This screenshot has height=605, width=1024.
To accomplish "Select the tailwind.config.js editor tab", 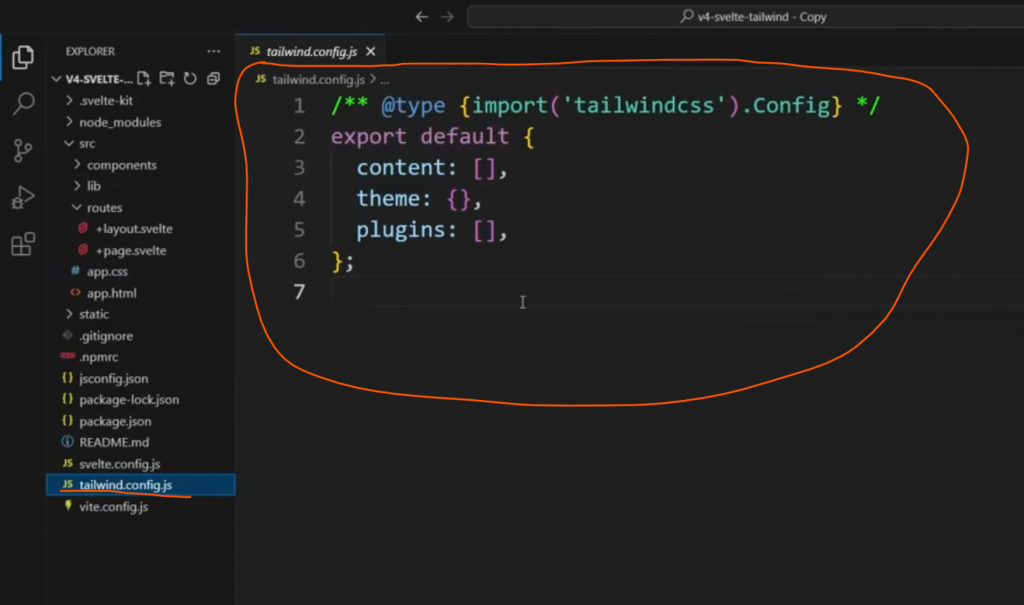I will pos(310,52).
